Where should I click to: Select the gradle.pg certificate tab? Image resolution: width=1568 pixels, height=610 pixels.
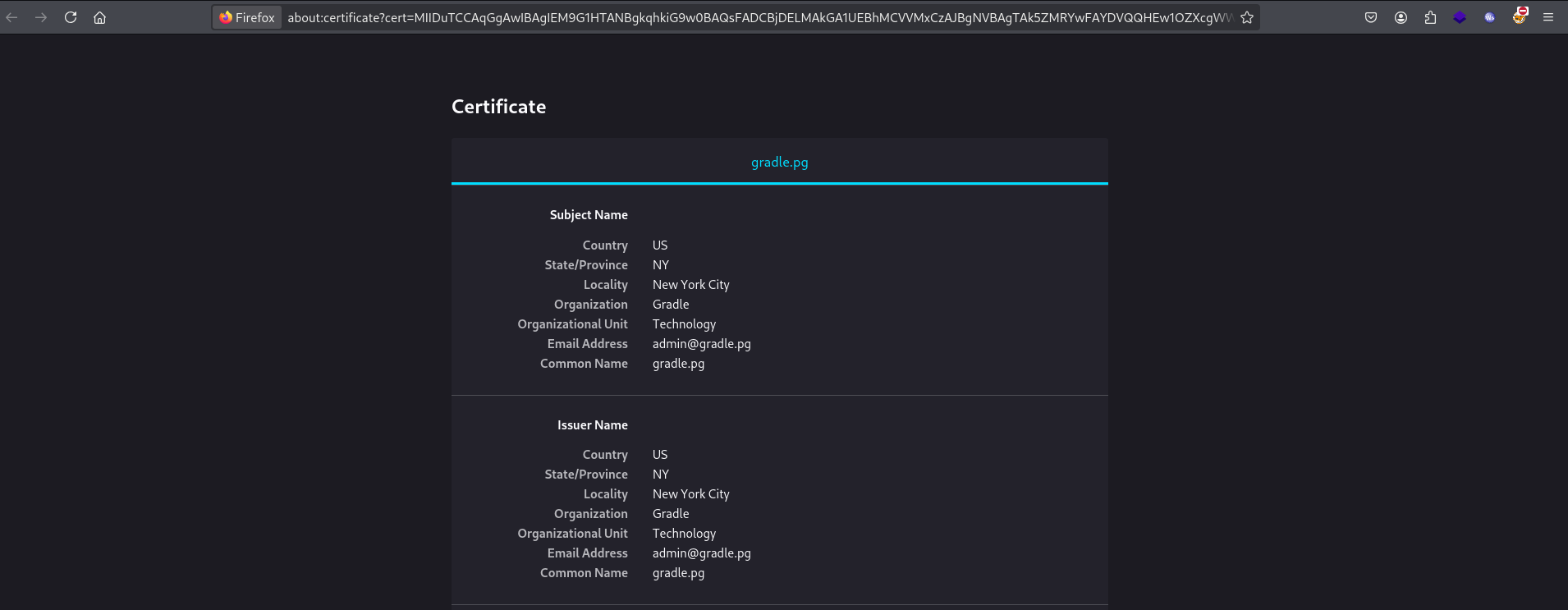click(x=780, y=163)
